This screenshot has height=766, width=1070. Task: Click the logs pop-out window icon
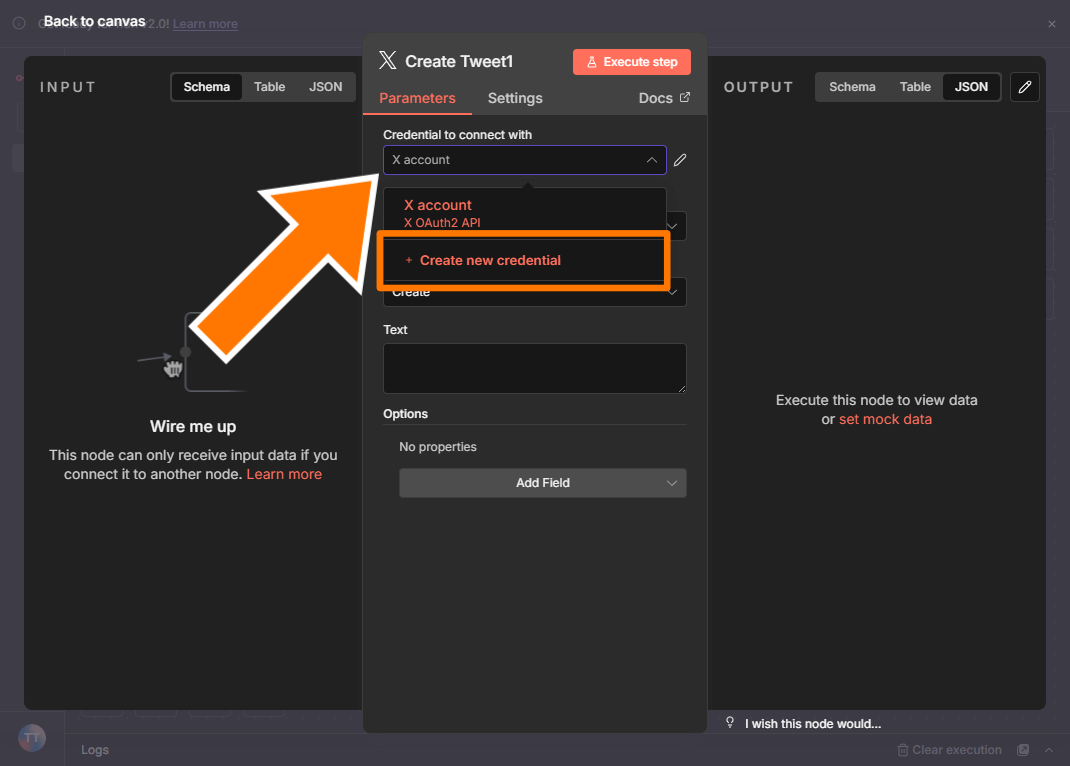coord(1023,750)
